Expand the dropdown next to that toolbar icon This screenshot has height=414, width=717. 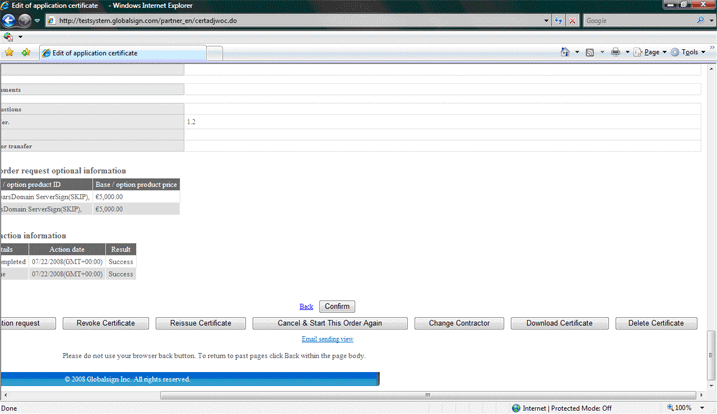point(20,37)
